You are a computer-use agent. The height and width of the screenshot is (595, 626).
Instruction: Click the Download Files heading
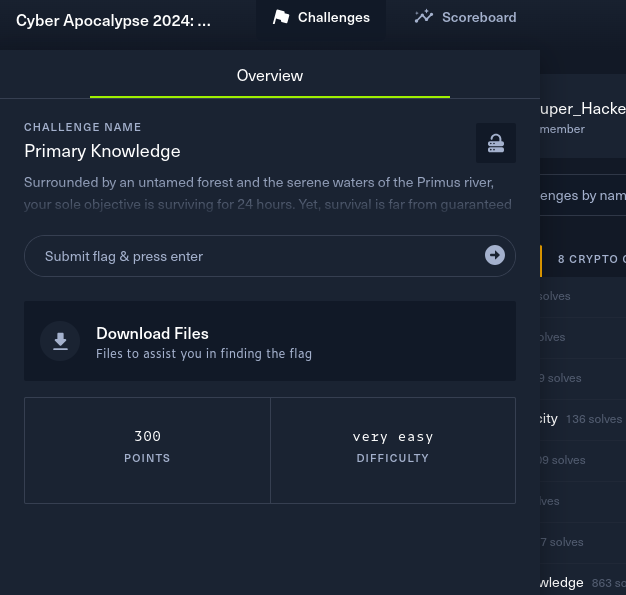coord(152,333)
